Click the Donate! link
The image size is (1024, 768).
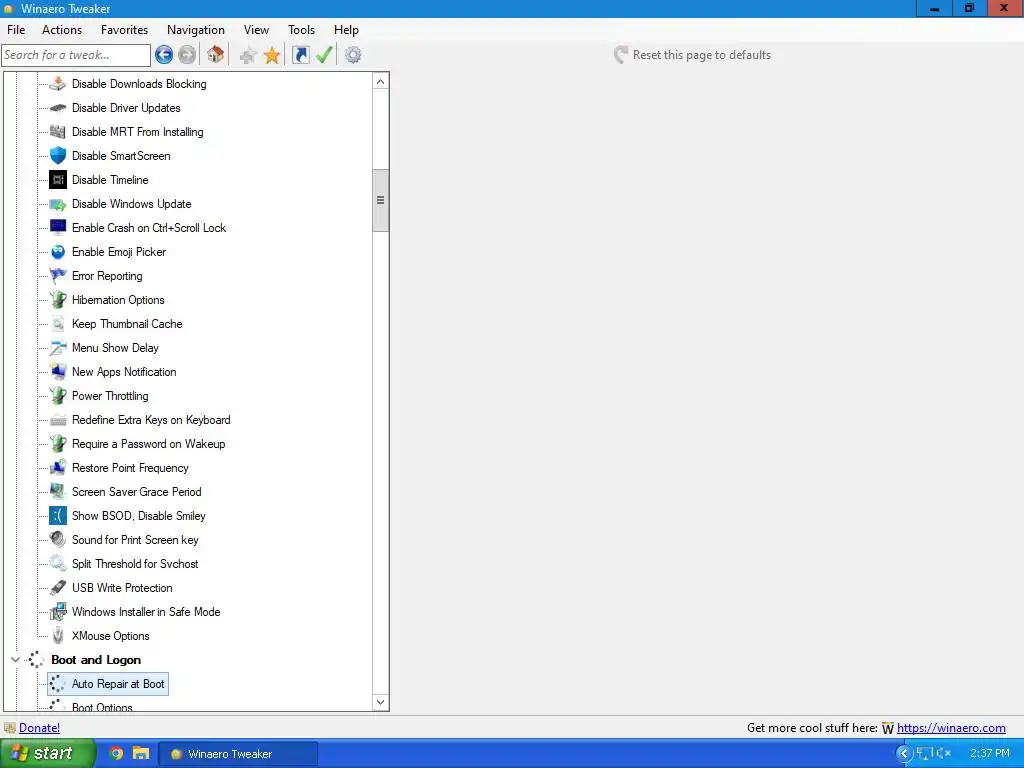coord(39,728)
